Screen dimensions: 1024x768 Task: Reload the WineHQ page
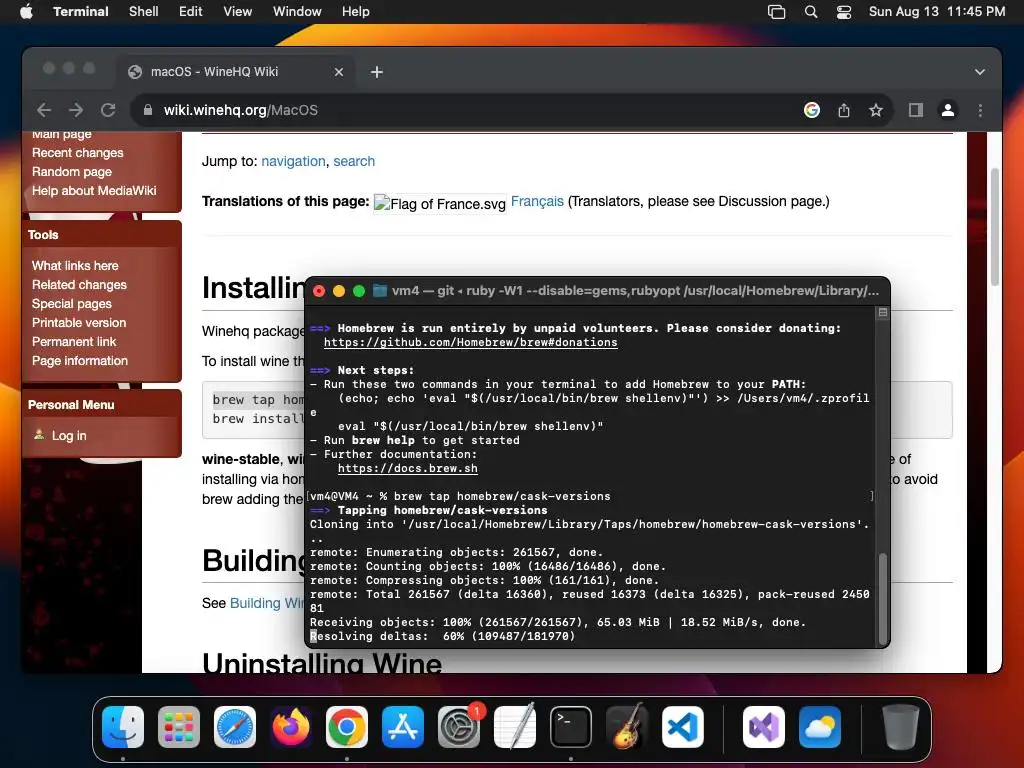click(x=108, y=110)
